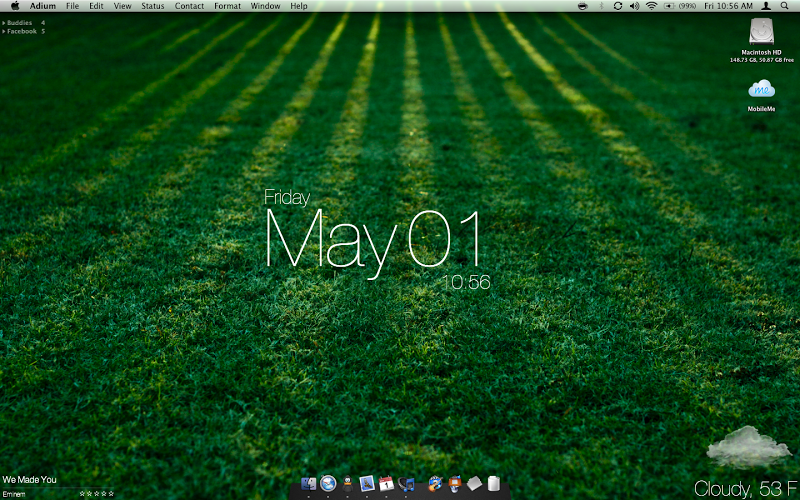Open the Trash in the Dock
Viewport: 800px width, 500px height.
tap(493, 483)
